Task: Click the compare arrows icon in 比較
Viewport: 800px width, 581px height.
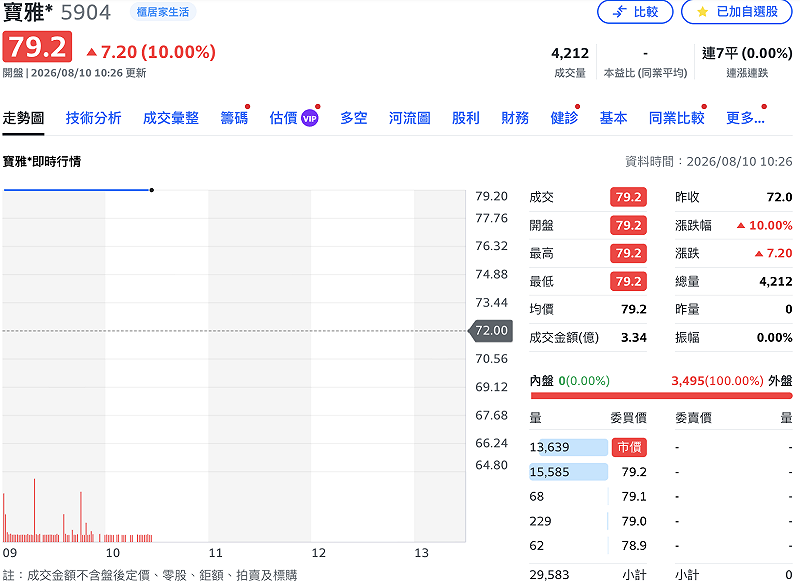Action: point(619,12)
